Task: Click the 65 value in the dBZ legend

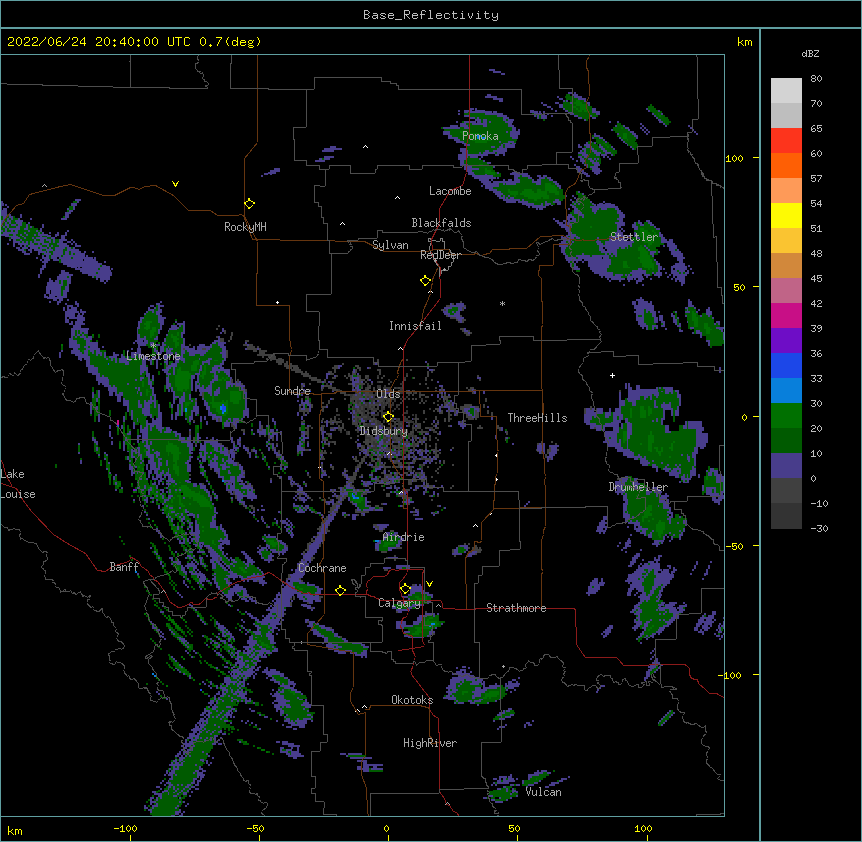Action: point(816,129)
